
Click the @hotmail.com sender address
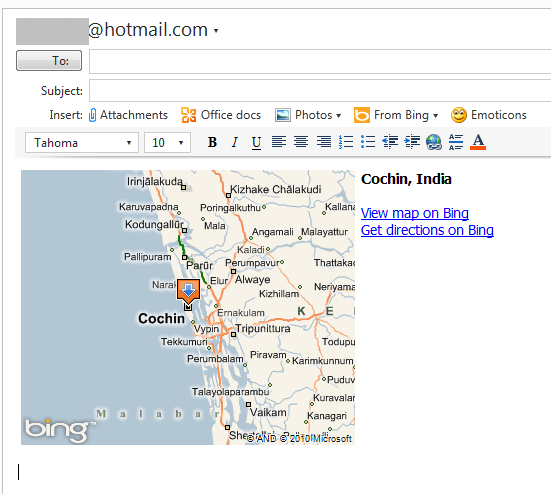click(x=148, y=30)
